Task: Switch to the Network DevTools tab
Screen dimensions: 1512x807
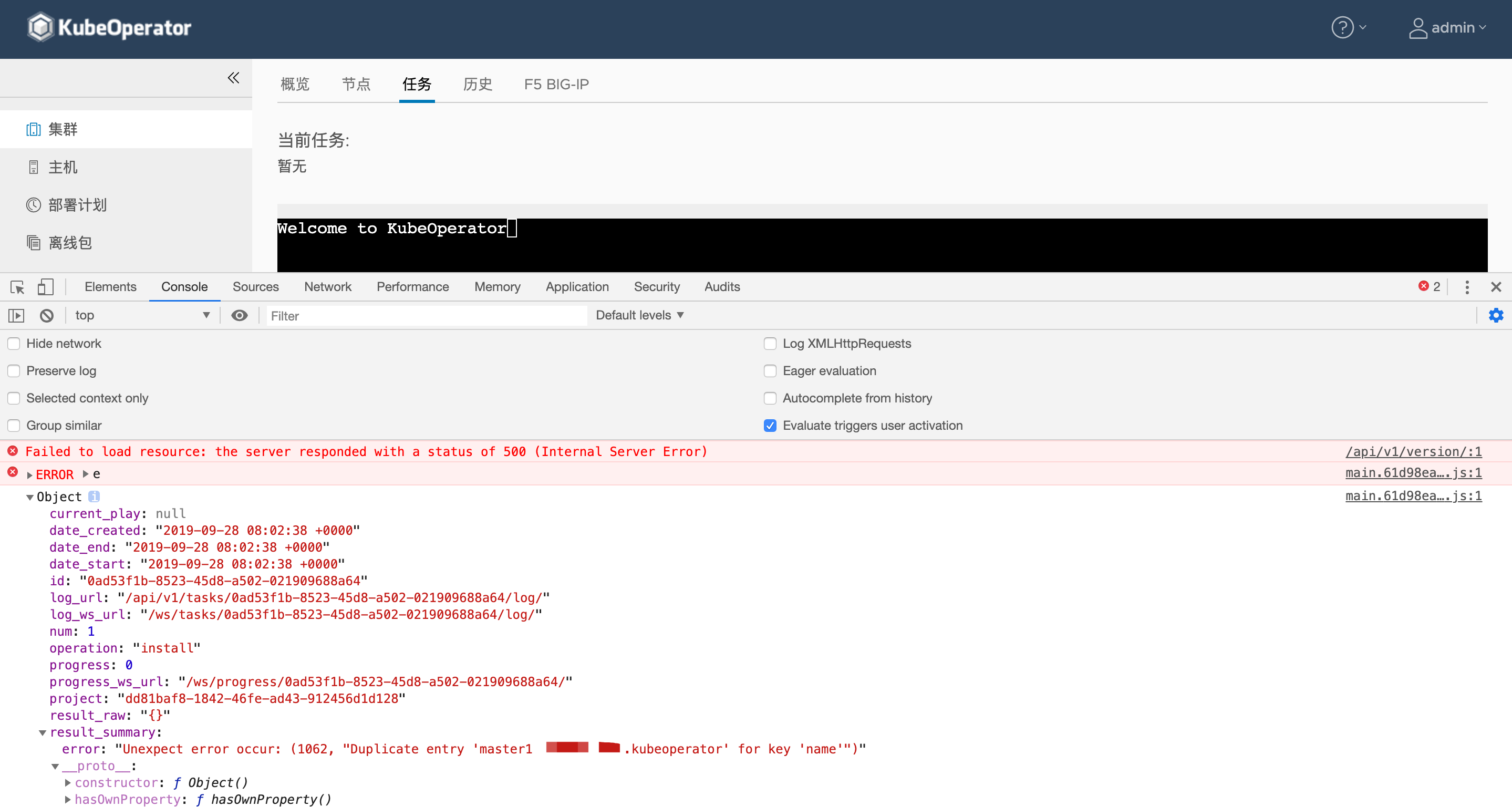Action: coord(327,287)
